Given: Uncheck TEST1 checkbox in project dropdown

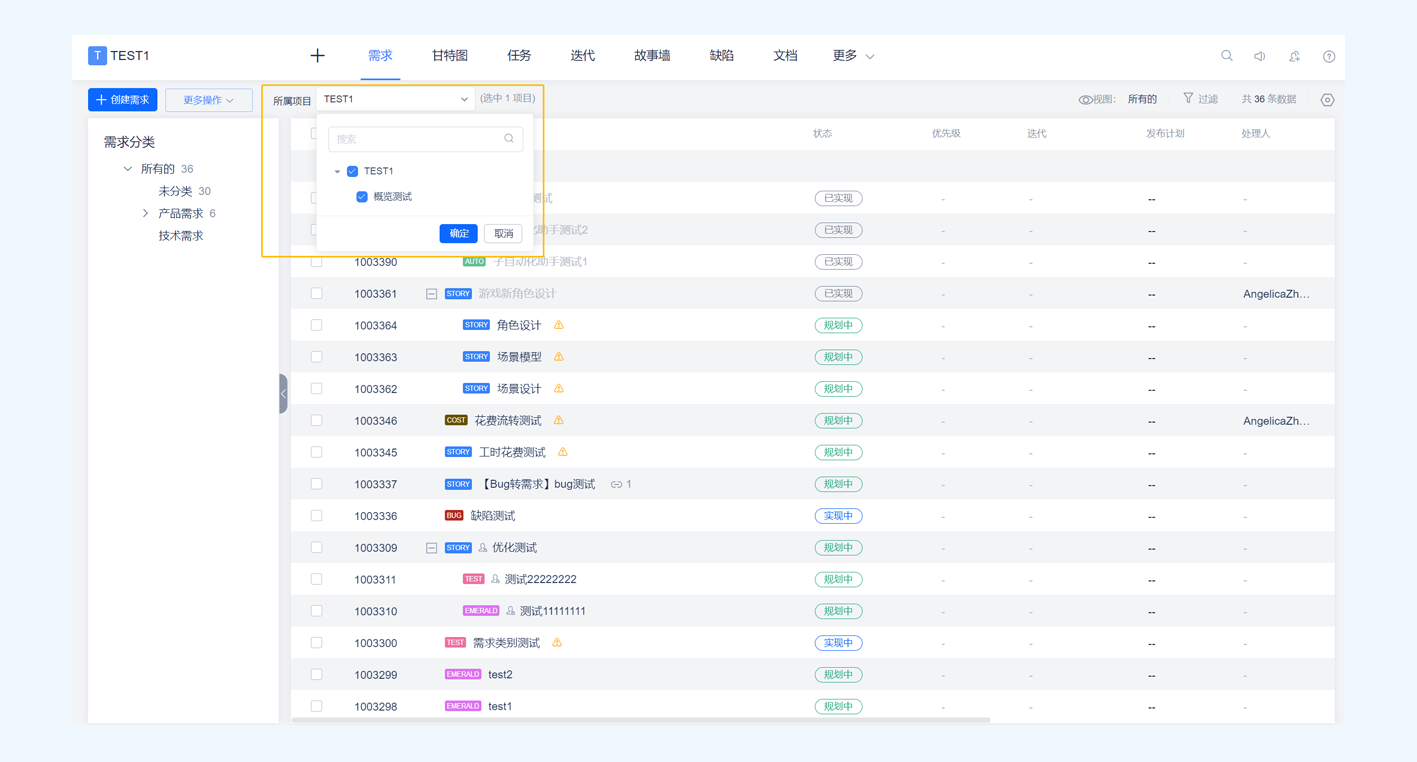Looking at the screenshot, I should tap(352, 171).
